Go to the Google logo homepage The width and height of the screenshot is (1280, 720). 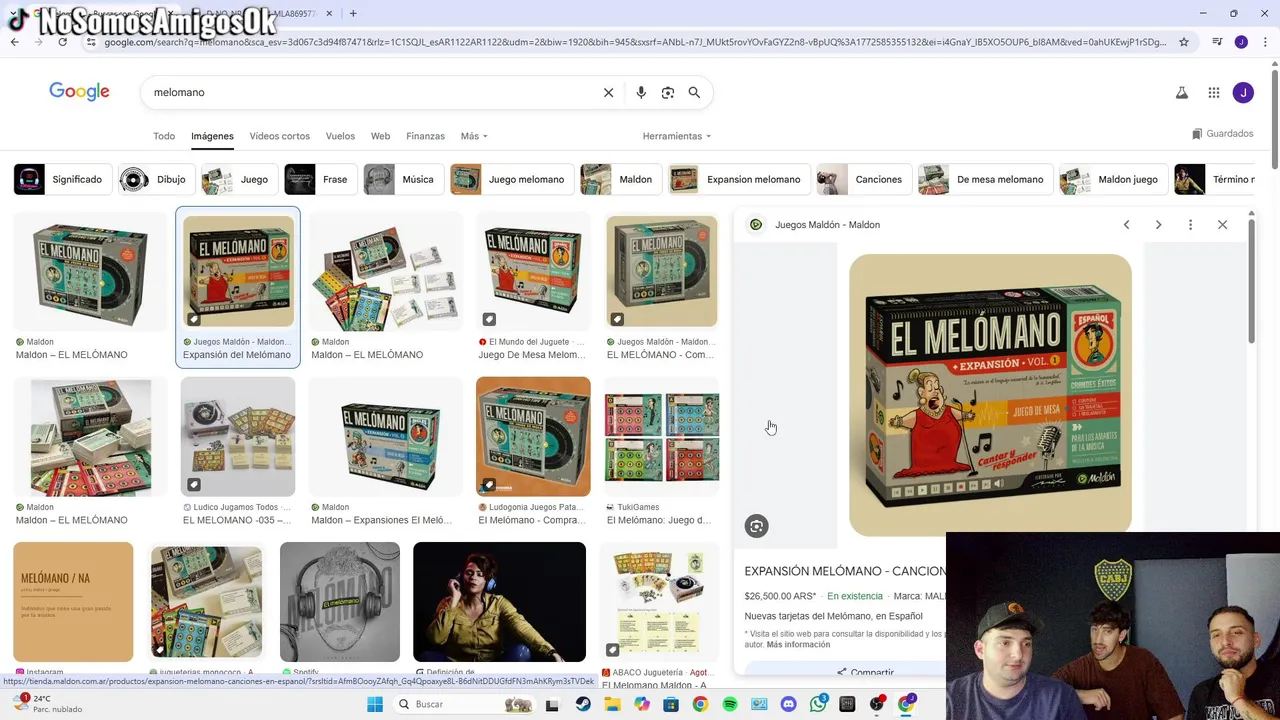point(79,92)
